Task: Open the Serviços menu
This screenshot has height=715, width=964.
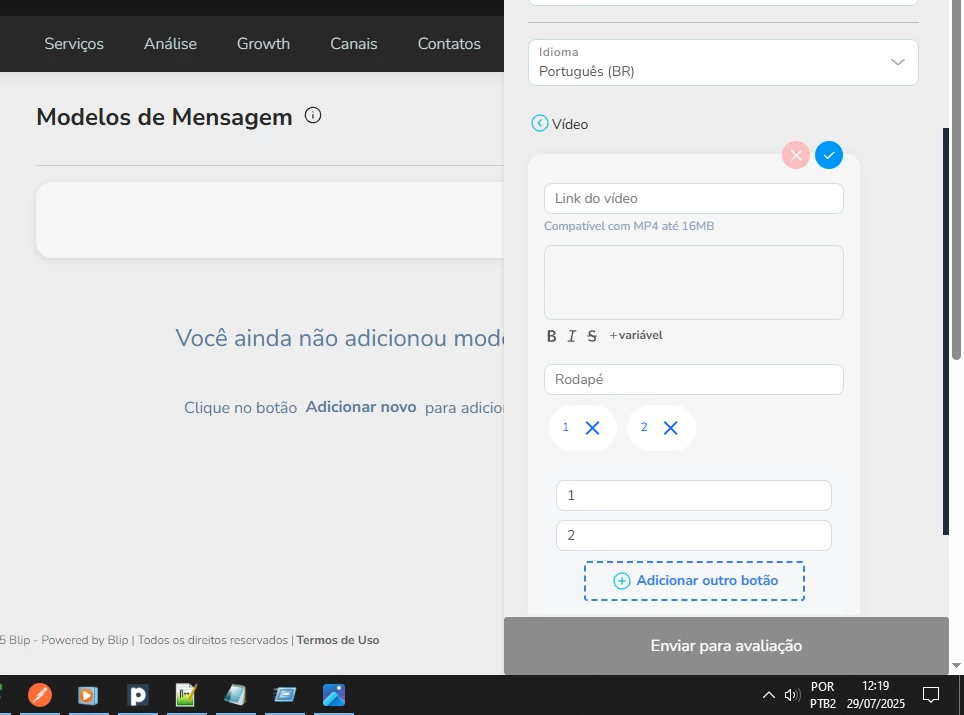Action: [74, 44]
